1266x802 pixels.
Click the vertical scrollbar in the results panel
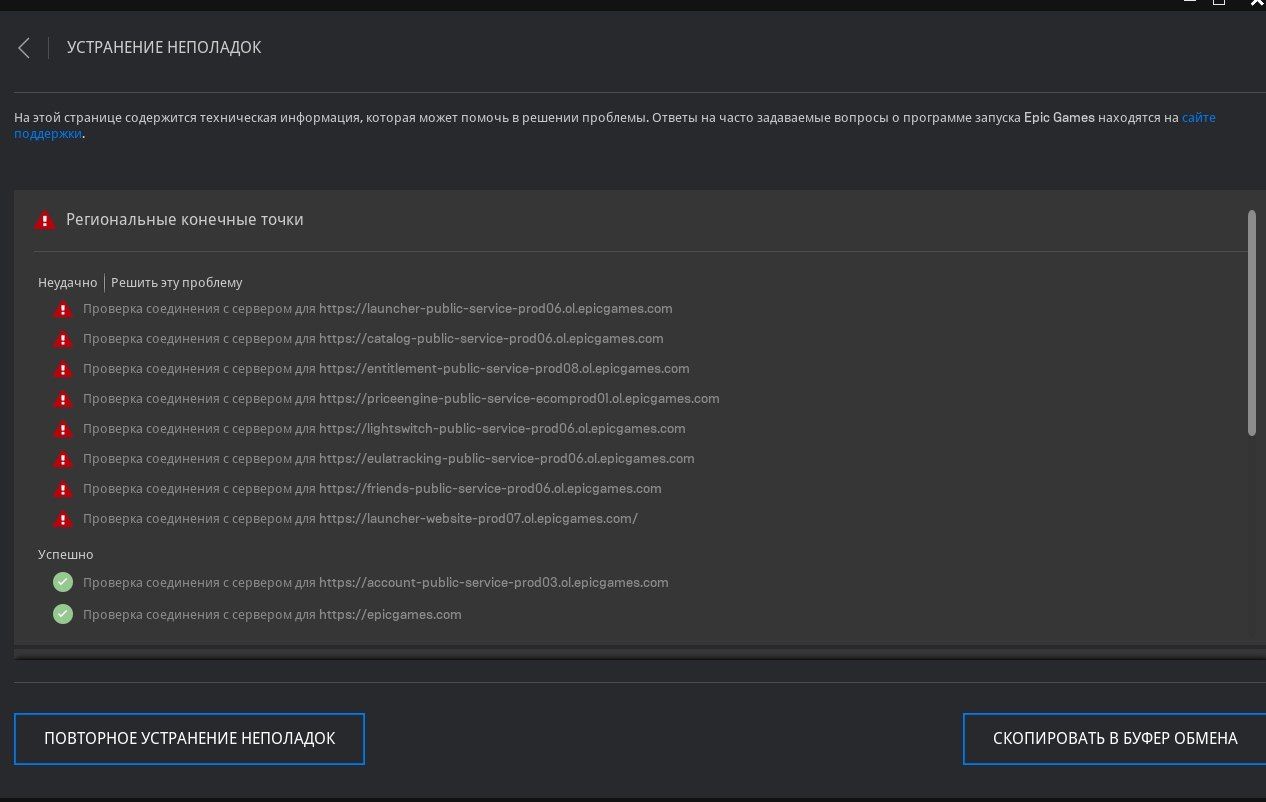click(1251, 322)
